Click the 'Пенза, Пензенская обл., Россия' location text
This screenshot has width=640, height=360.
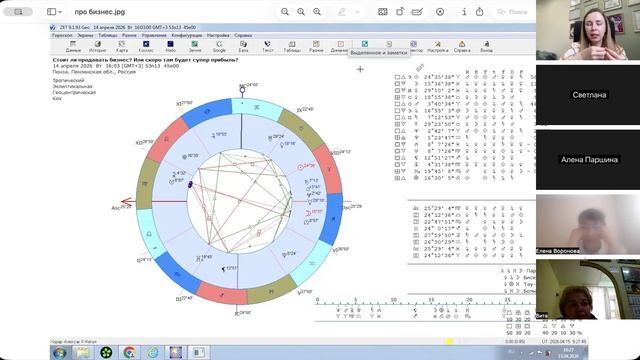coord(94,72)
